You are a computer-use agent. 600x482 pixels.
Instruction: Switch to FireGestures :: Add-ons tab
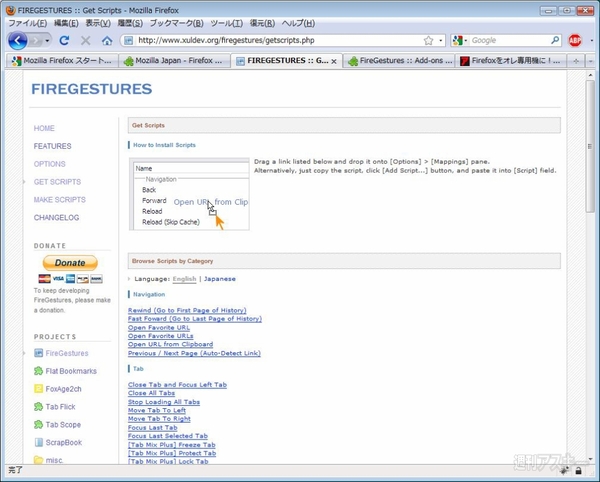click(x=399, y=60)
